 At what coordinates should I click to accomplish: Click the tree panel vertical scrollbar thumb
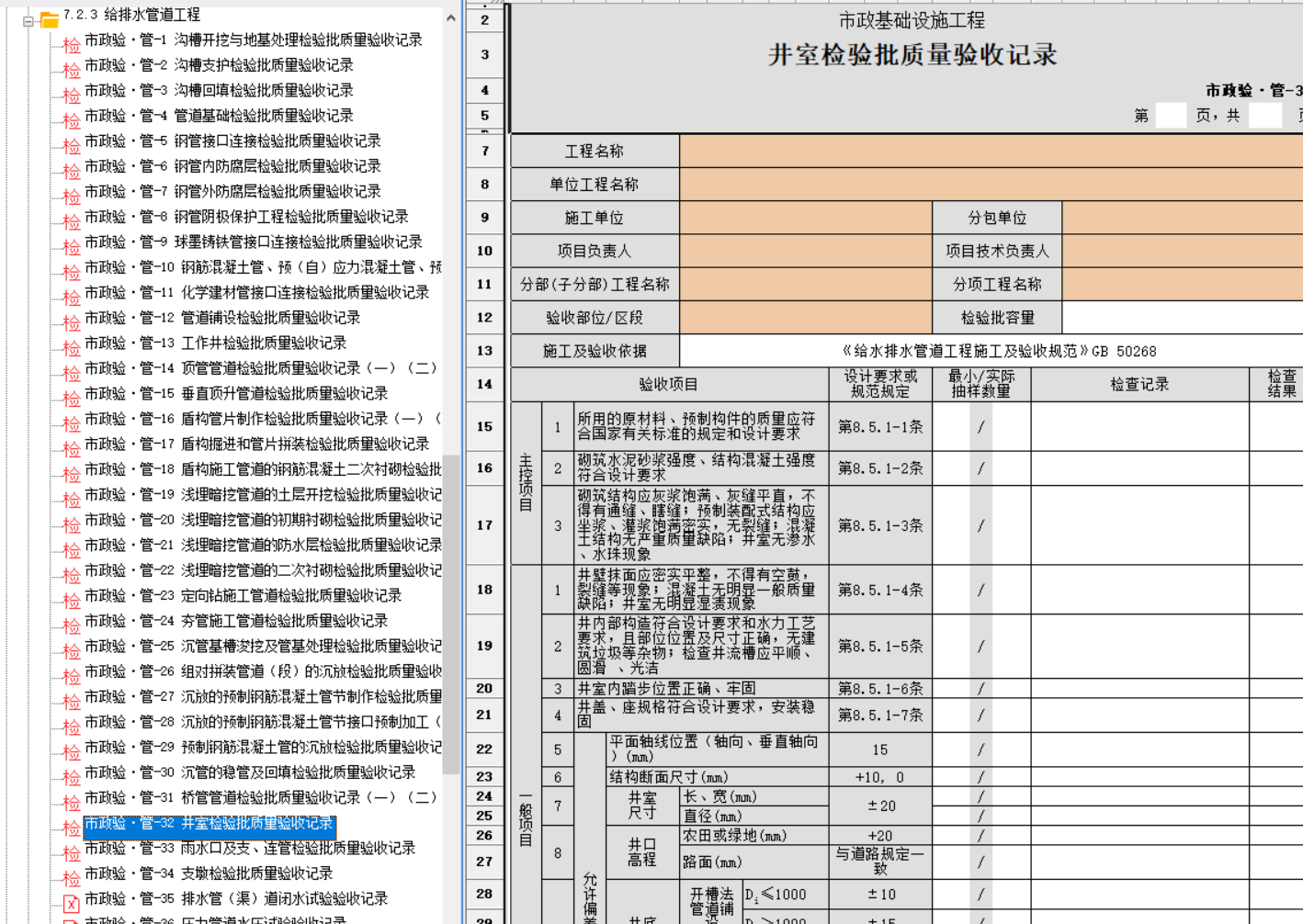450,614
